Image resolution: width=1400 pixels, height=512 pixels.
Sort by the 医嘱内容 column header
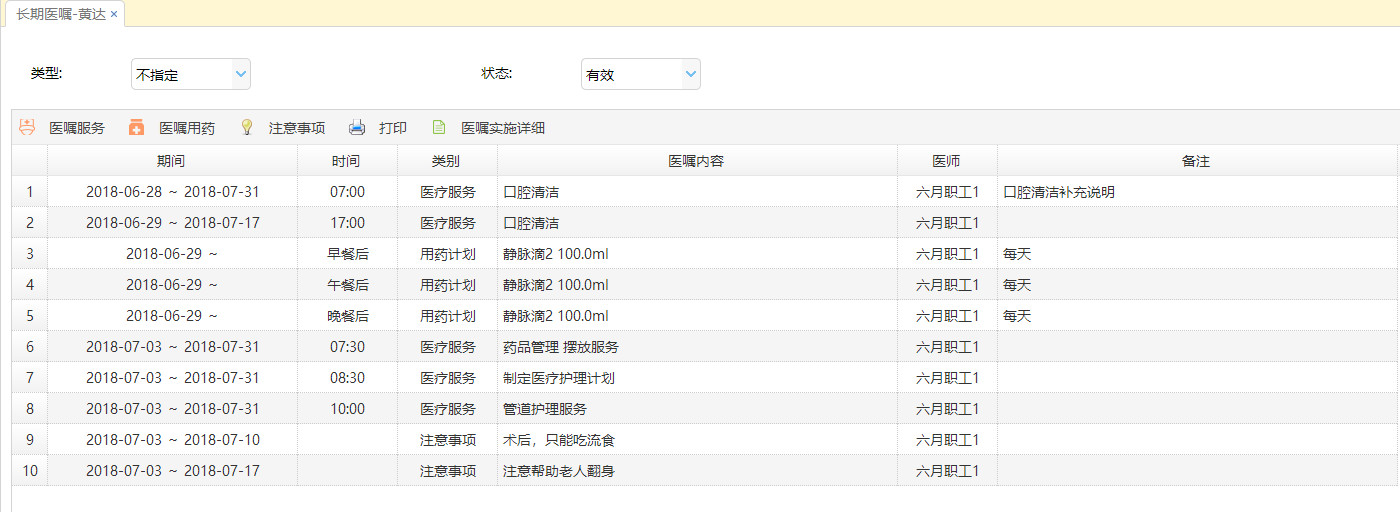pyautogui.click(x=697, y=161)
